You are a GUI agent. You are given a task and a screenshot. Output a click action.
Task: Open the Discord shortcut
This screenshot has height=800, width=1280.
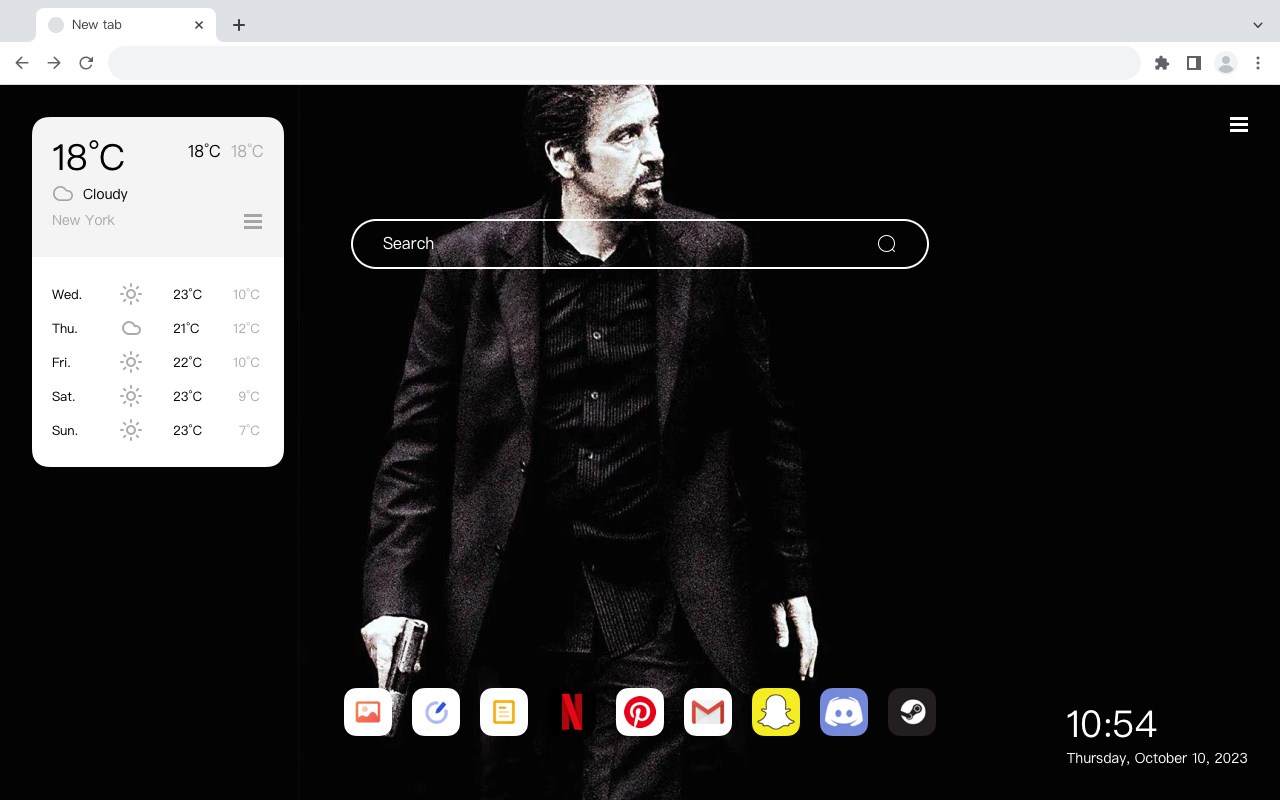pyautogui.click(x=844, y=712)
